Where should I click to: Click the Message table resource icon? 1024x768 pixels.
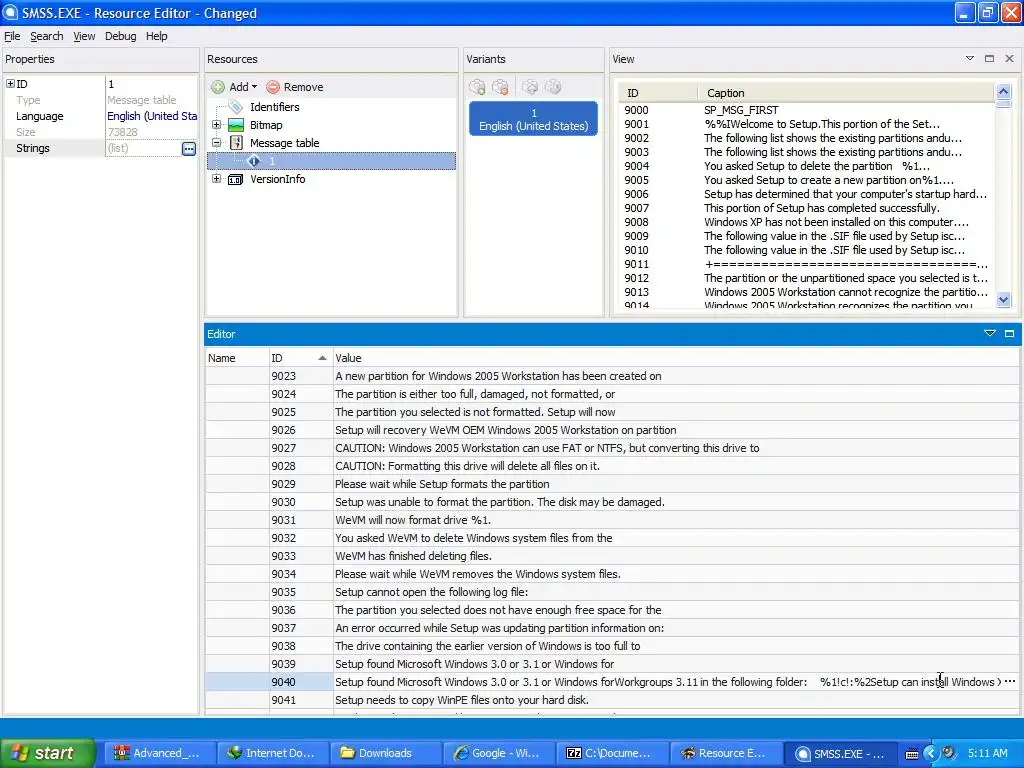[x=236, y=142]
